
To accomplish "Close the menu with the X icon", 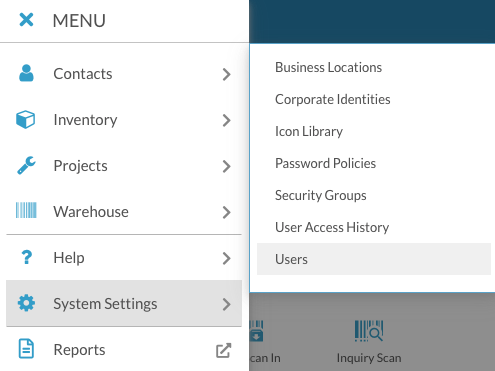I will click(26, 20).
